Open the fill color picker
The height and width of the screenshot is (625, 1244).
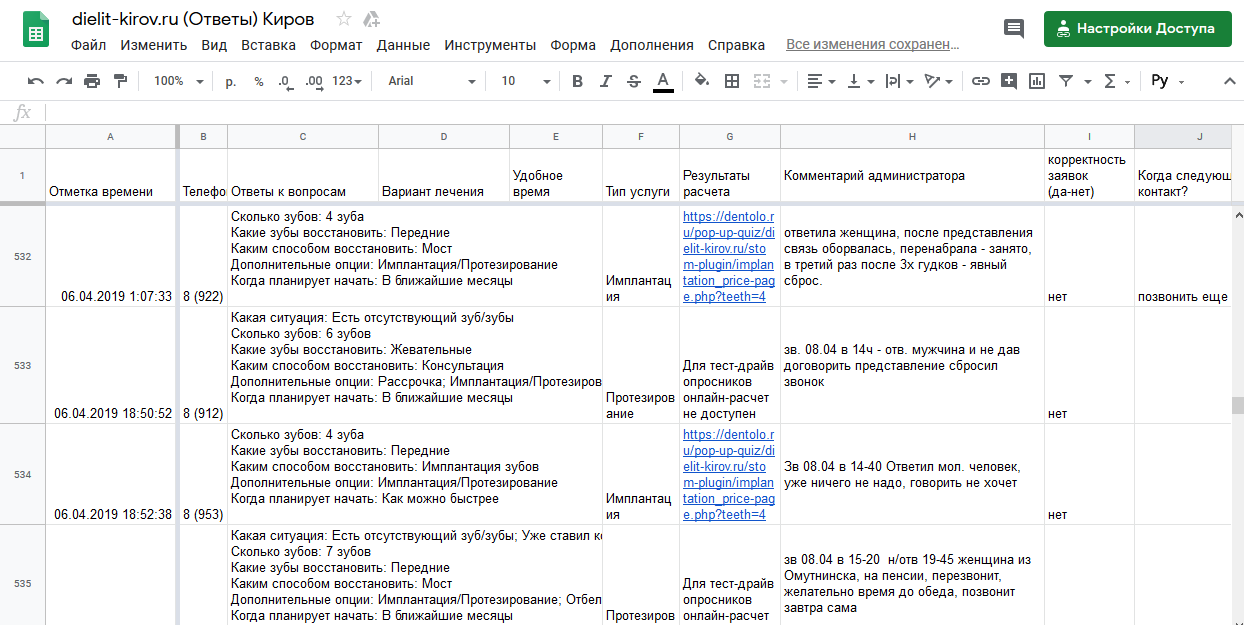pyautogui.click(x=702, y=81)
